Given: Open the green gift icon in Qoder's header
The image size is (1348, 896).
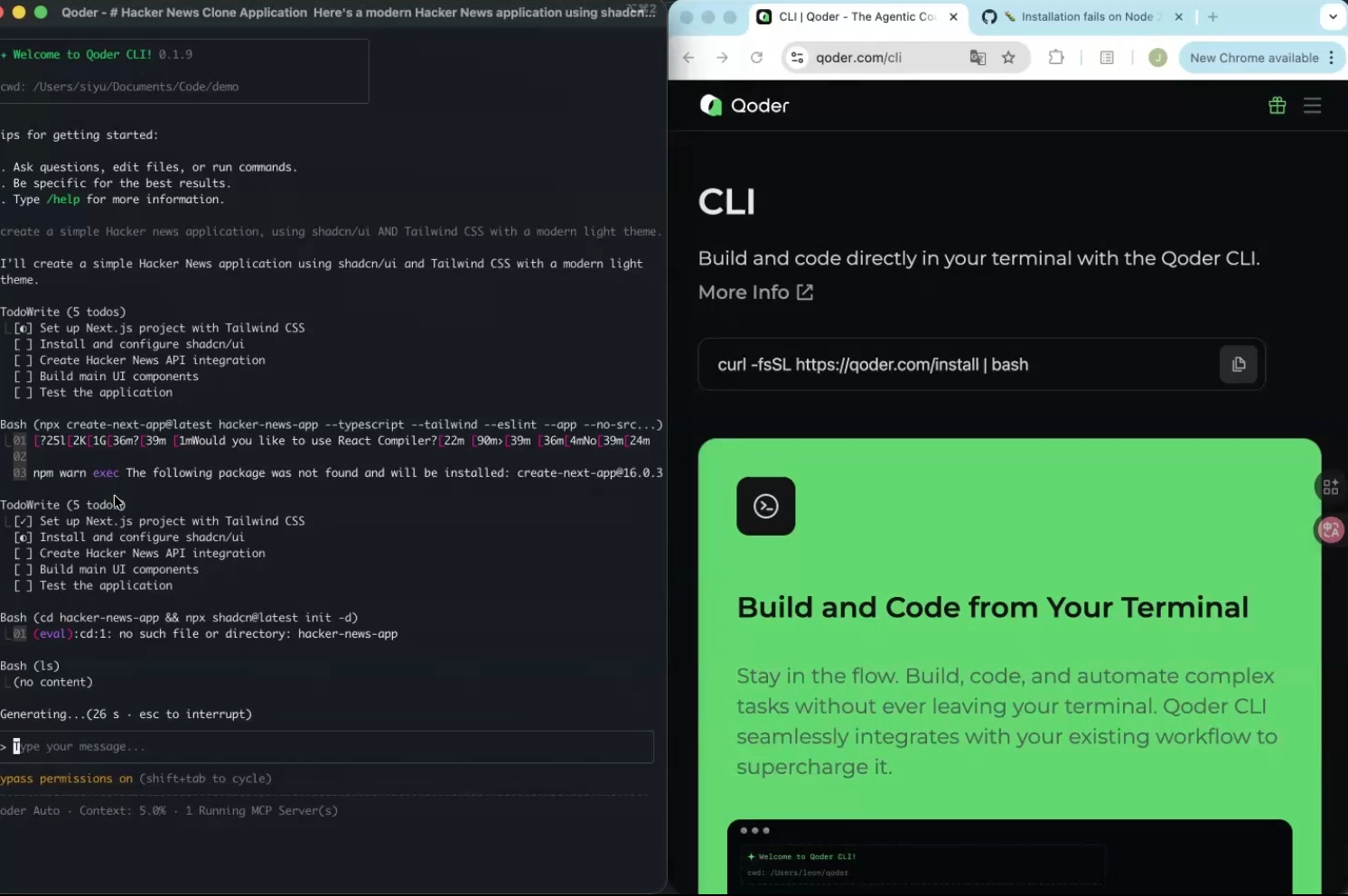Looking at the screenshot, I should click(1276, 105).
